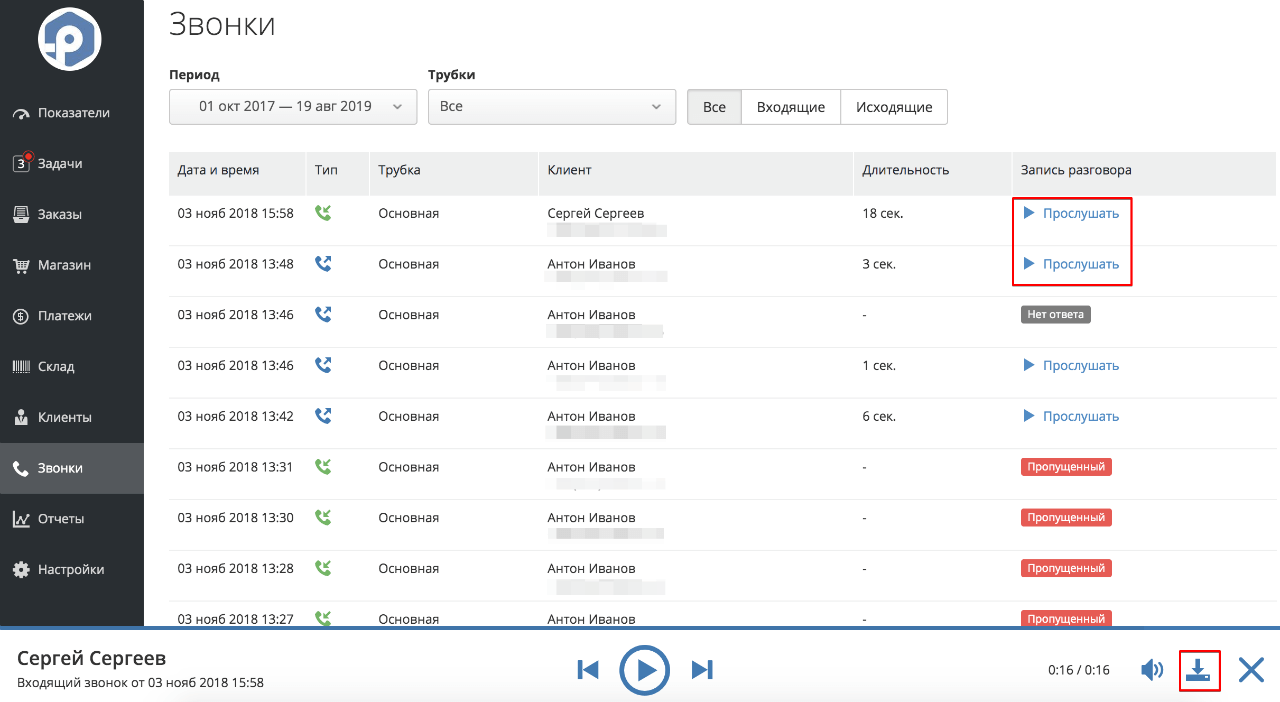1280x702 pixels.
Task: Listen to the 6 сек. call recording
Action: click(x=1071, y=416)
